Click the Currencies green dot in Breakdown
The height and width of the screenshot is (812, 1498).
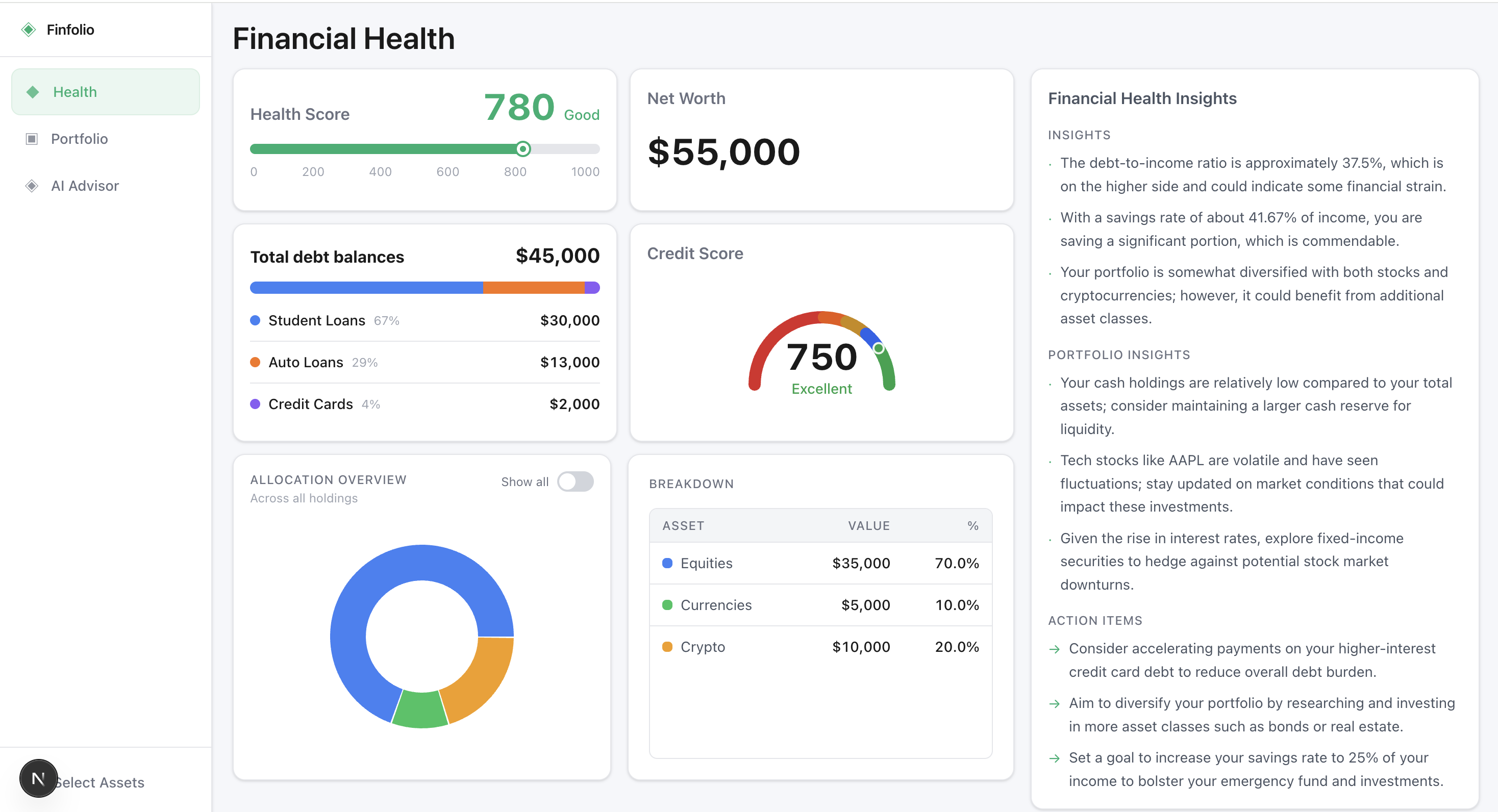click(667, 604)
